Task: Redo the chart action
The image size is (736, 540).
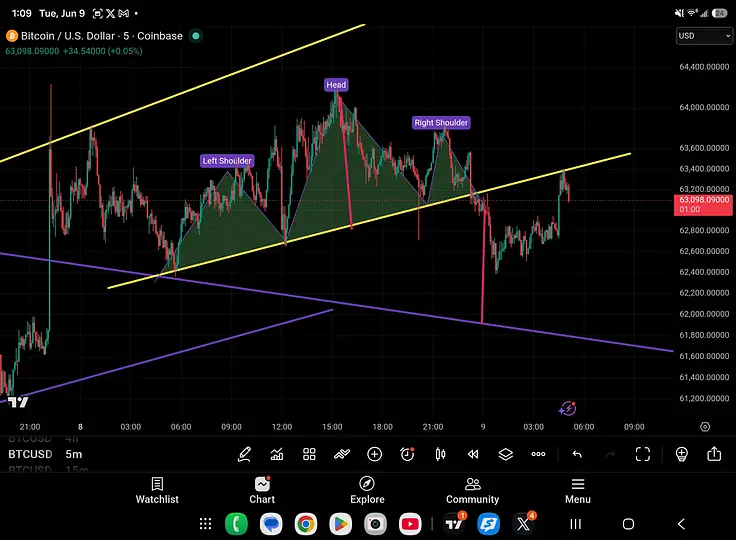Action: [x=610, y=454]
